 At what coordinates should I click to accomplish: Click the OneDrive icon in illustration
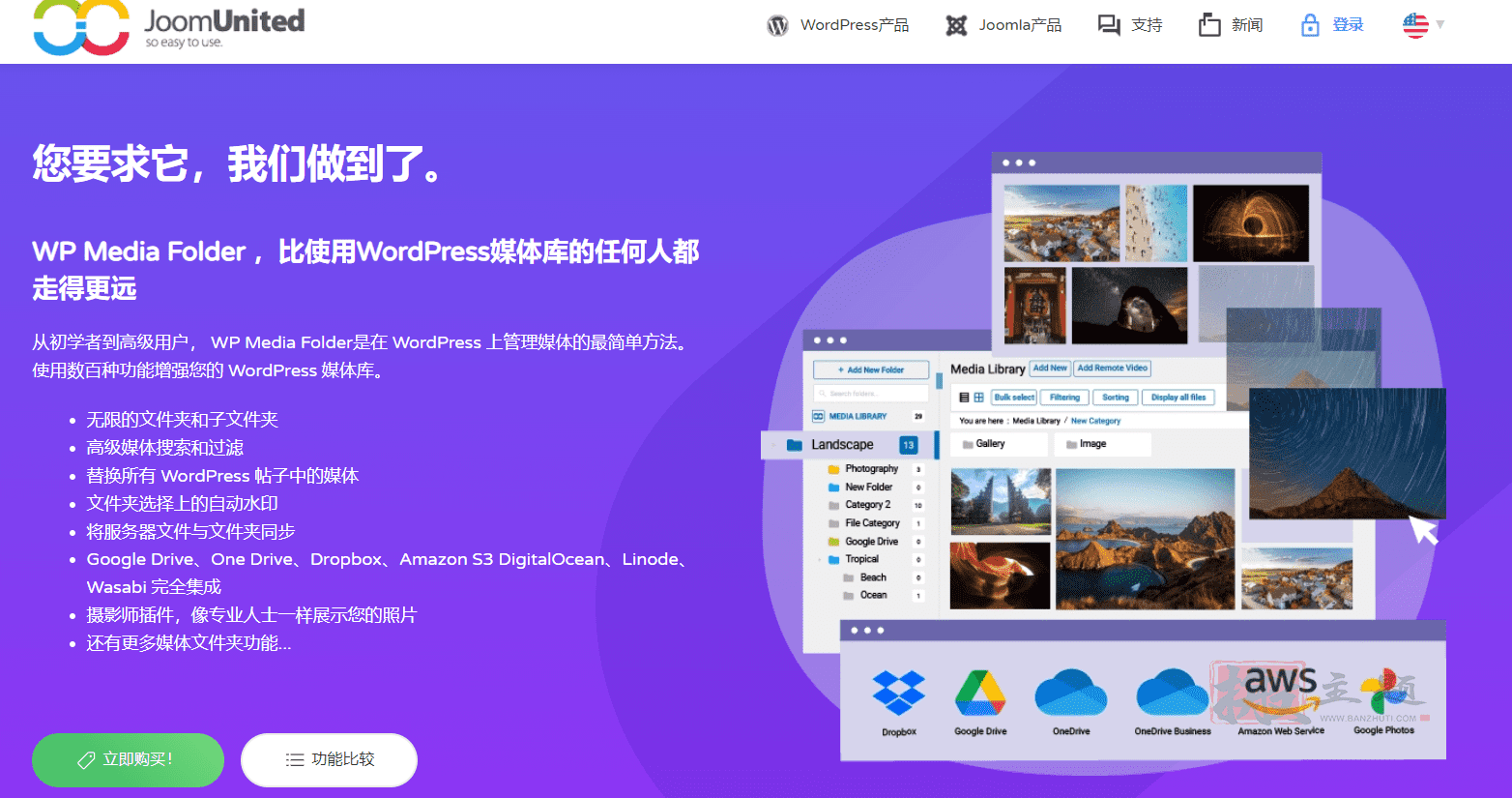pos(1071,694)
